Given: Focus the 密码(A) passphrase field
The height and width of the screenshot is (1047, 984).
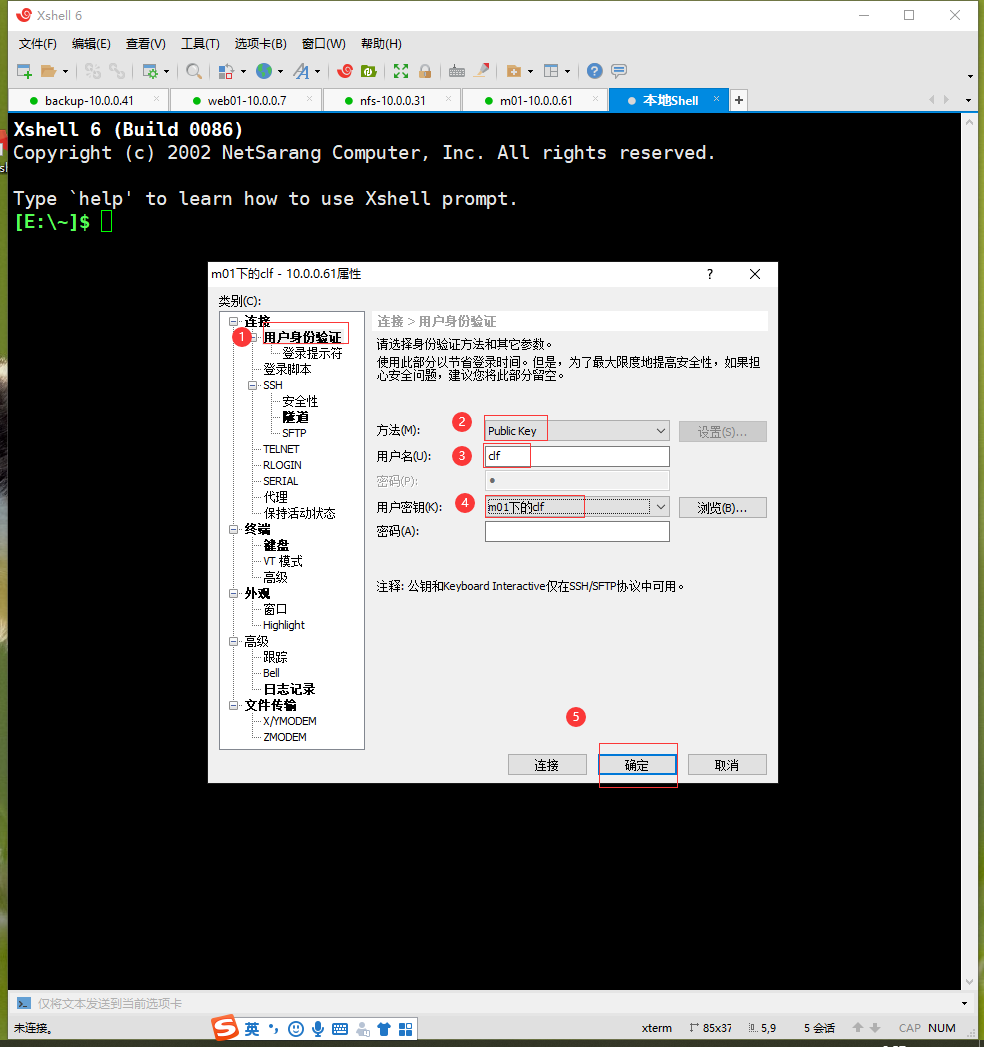Looking at the screenshot, I should pos(577,532).
